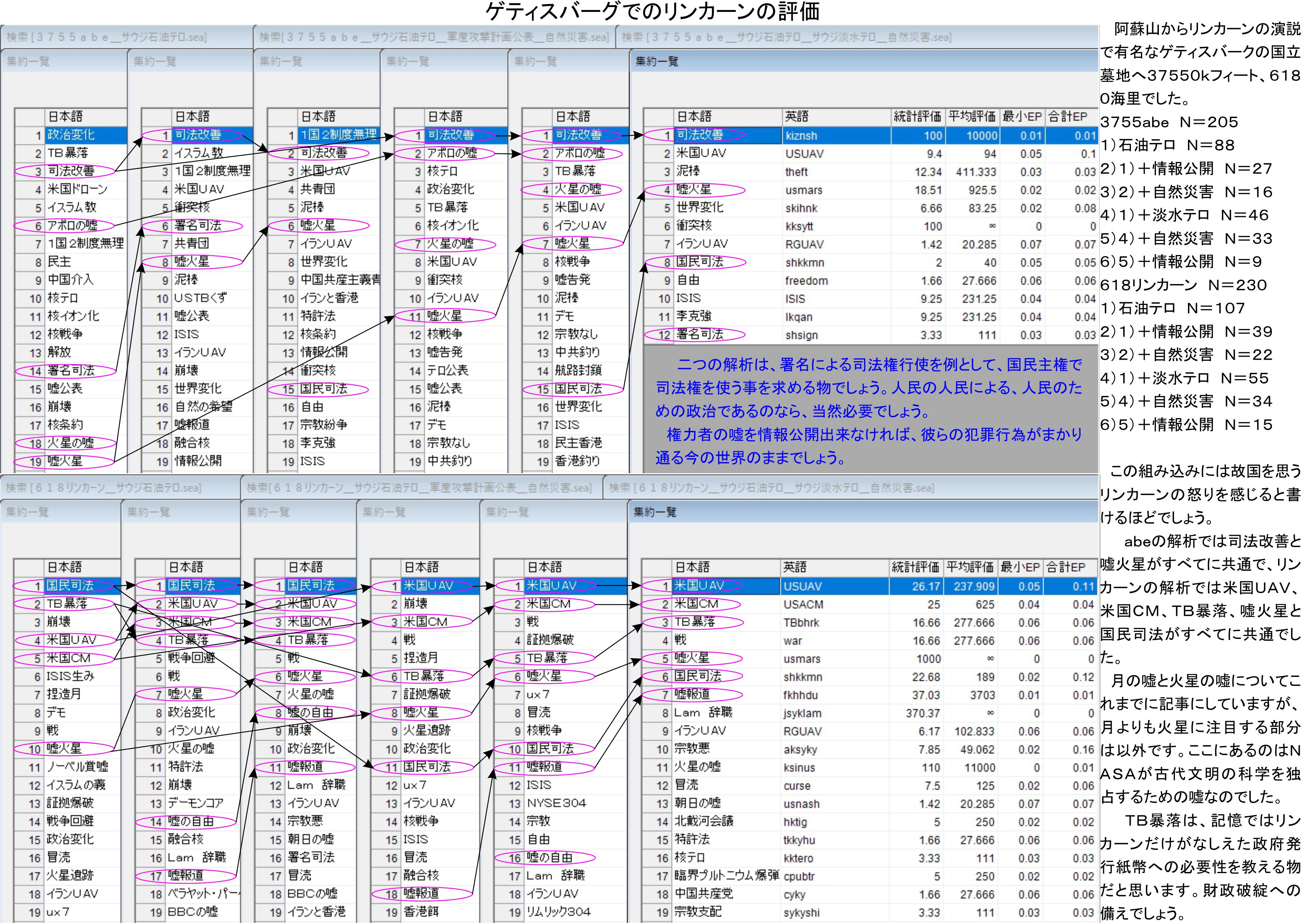Image resolution: width=1316 pixels, height=923 pixels.
Task: Click the 検索[3755abe__サウジ石油テロ.sea] window title
Action: tap(106, 37)
